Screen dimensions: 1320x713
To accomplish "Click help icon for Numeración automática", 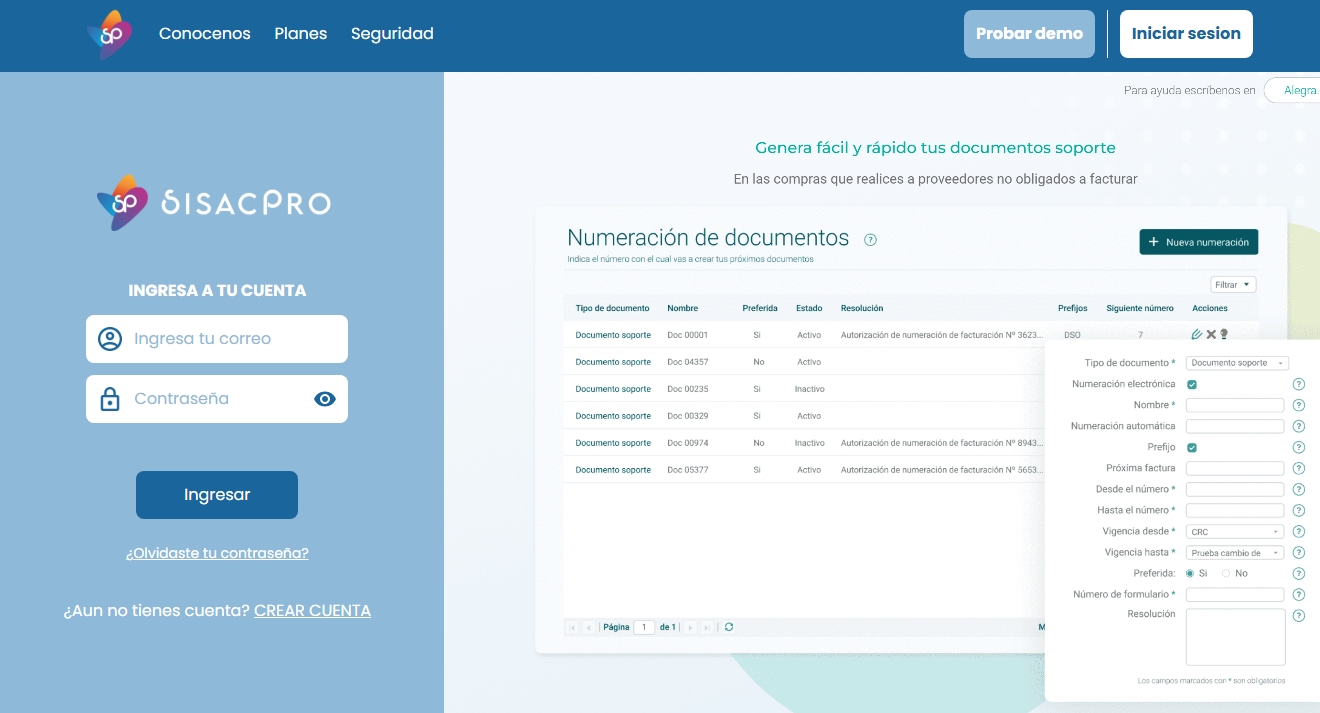I will (1299, 426).
